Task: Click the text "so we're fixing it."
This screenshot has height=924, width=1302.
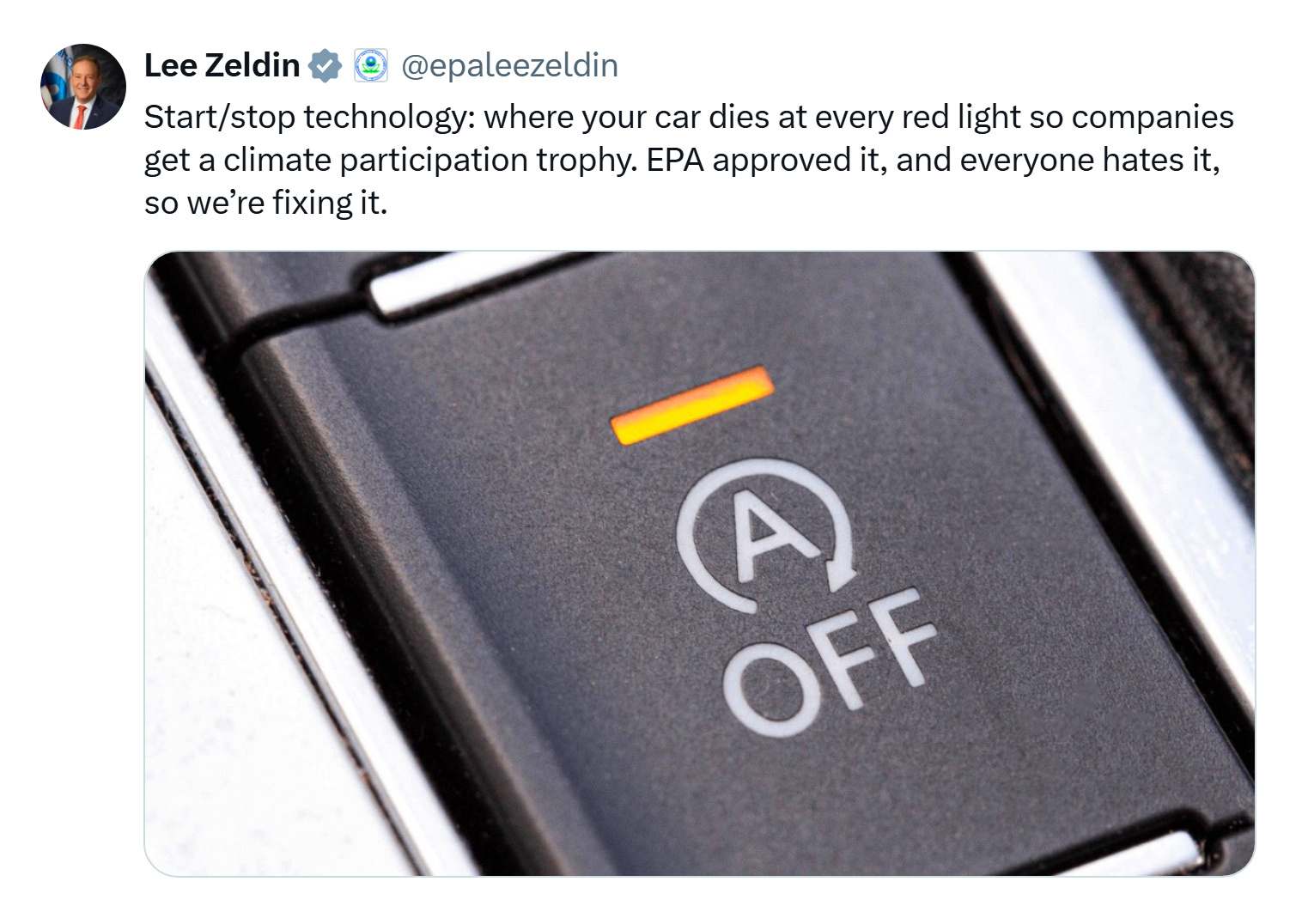Action: pos(266,204)
